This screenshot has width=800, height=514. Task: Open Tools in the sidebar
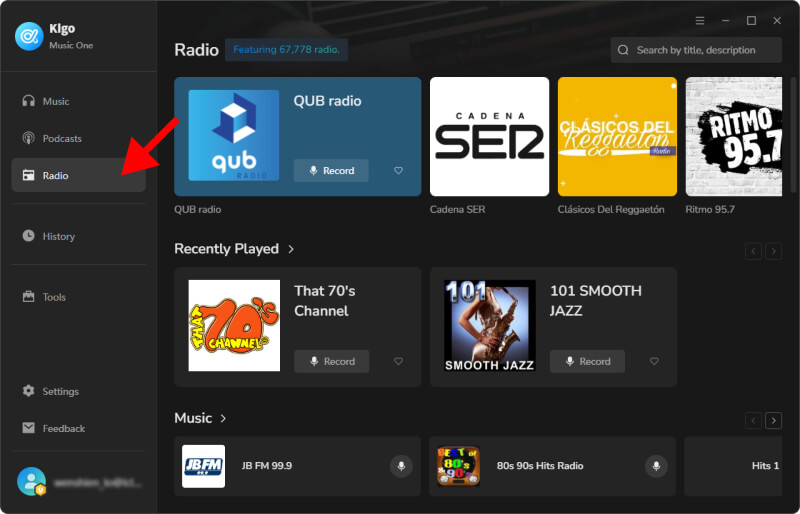(78, 297)
